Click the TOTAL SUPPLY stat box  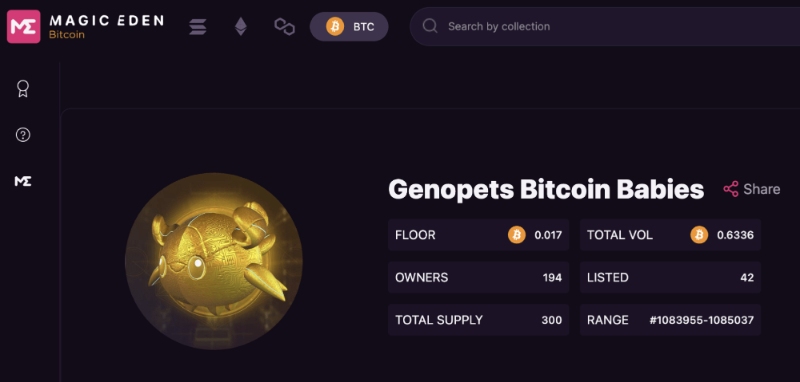pyautogui.click(x=479, y=320)
